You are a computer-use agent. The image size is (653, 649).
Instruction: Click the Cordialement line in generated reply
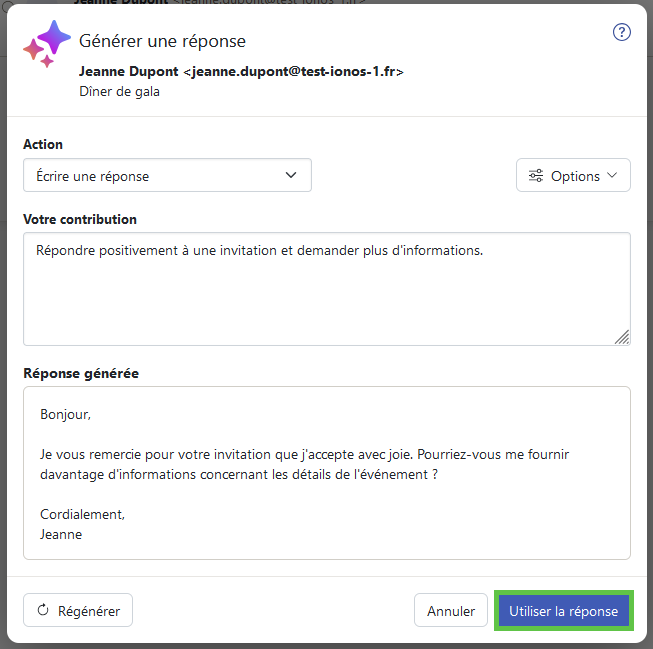coord(82,514)
